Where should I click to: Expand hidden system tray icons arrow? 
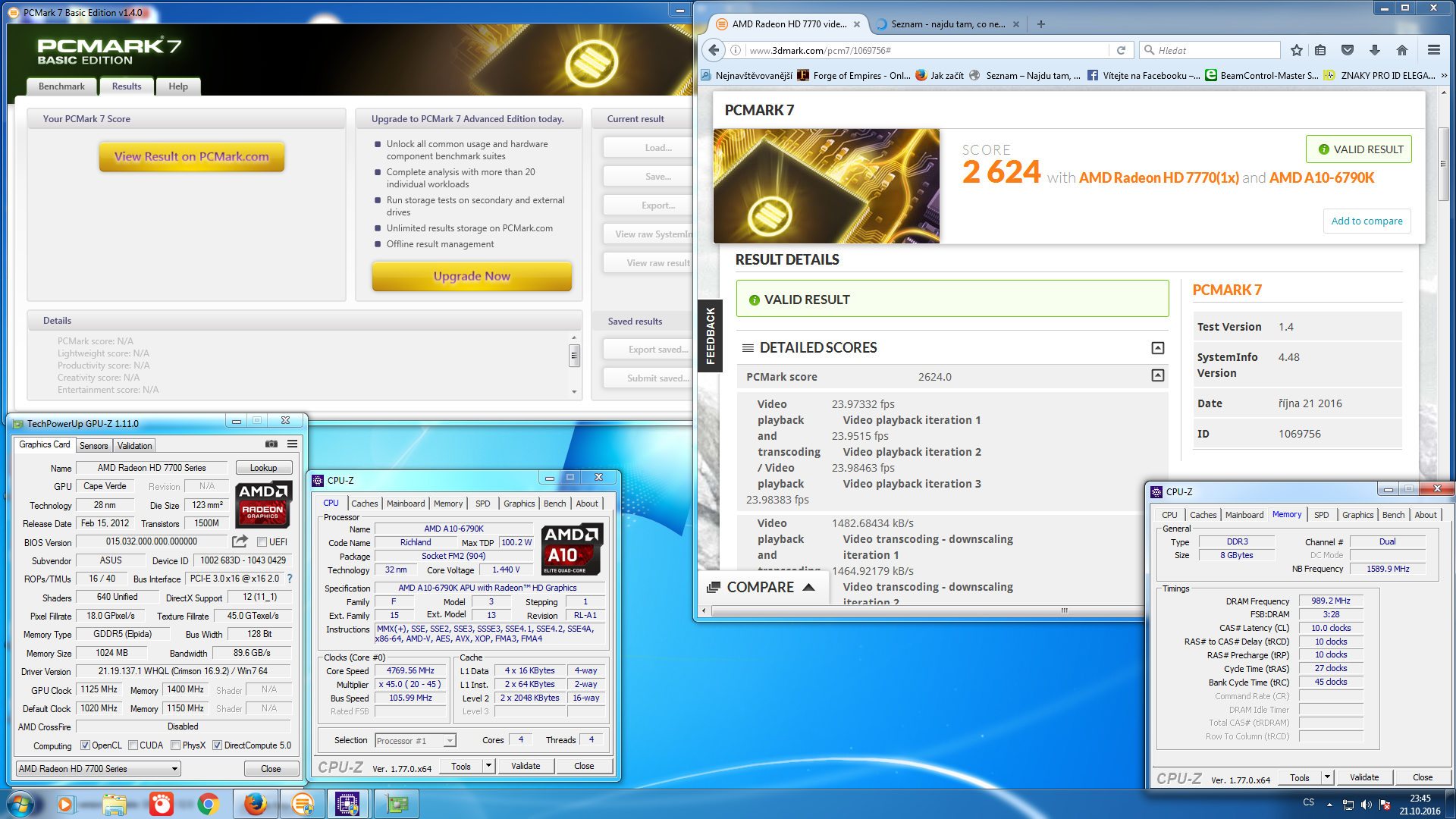[1329, 805]
